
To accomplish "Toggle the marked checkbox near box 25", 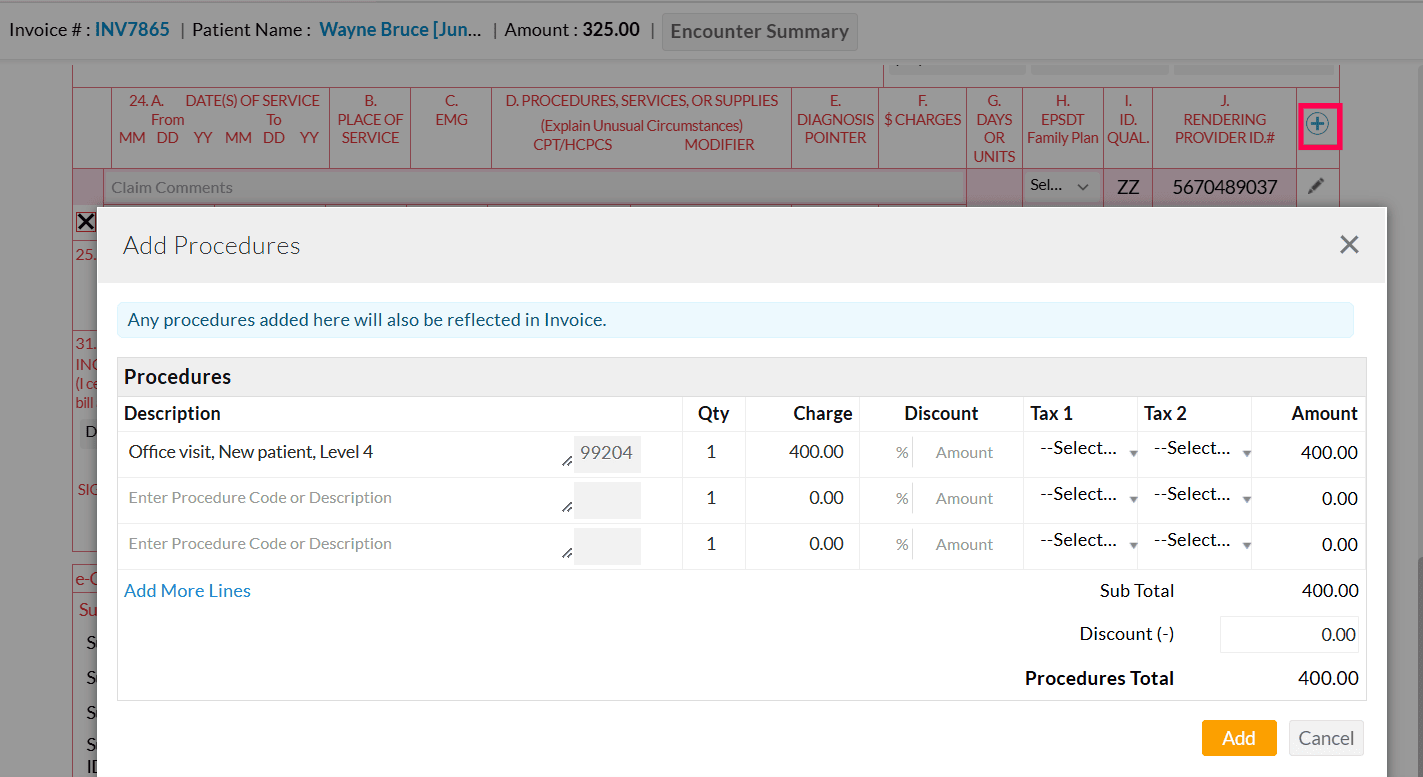I will (85, 221).
